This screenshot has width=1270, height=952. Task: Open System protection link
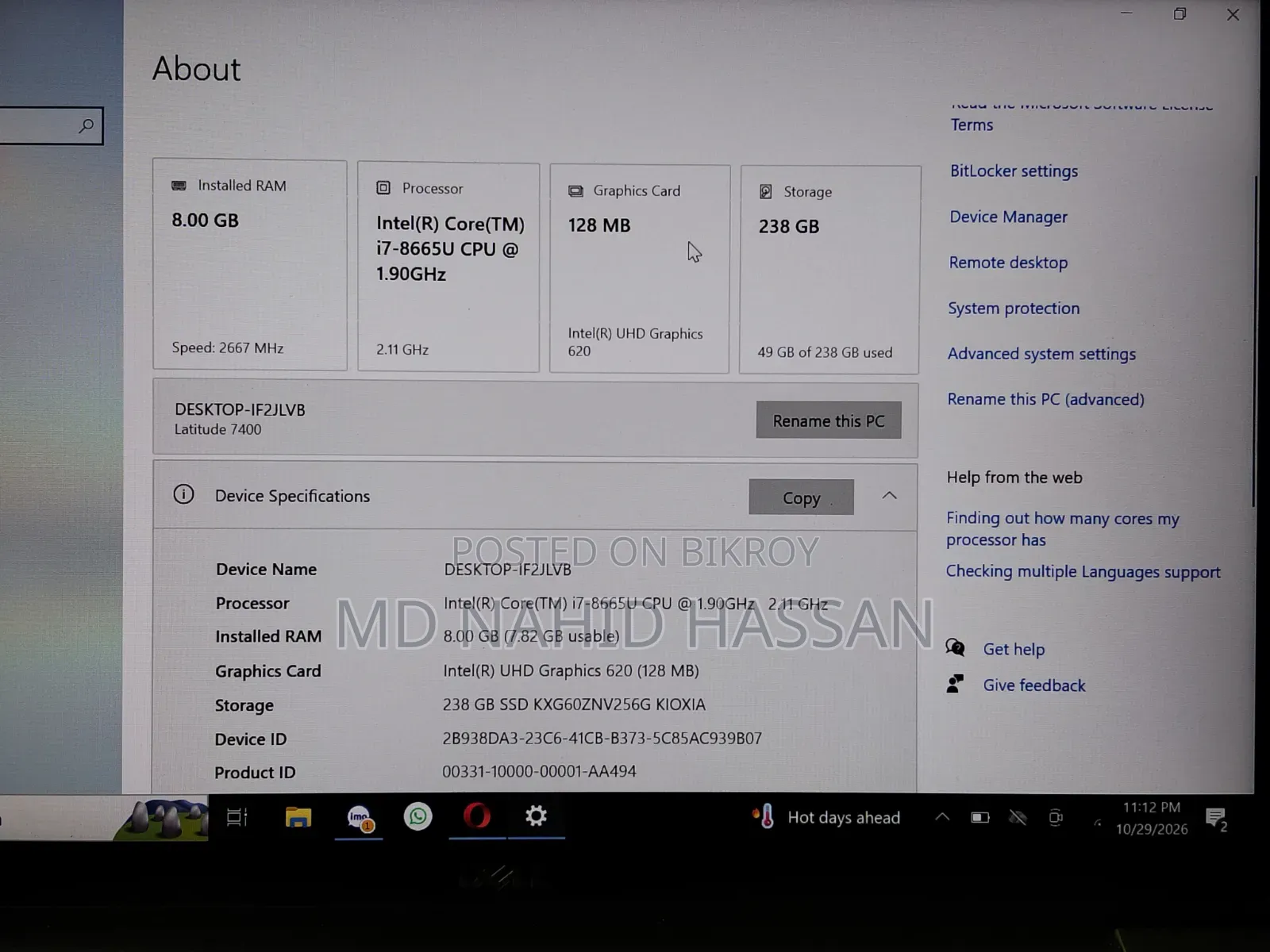(1014, 308)
